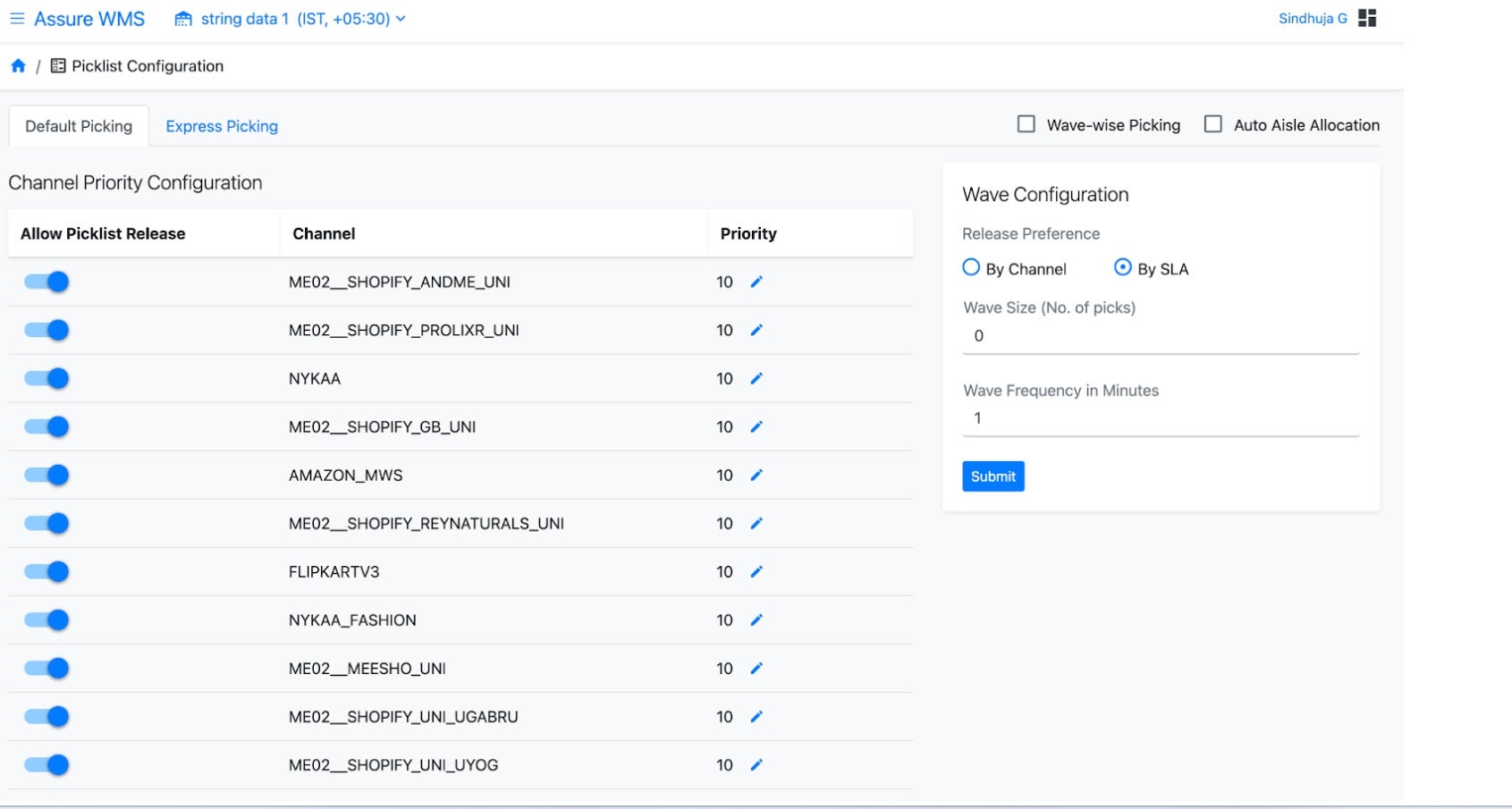Screen dimensions: 1512x809
Task: Switch to the Express Picking tab
Action: click(222, 126)
